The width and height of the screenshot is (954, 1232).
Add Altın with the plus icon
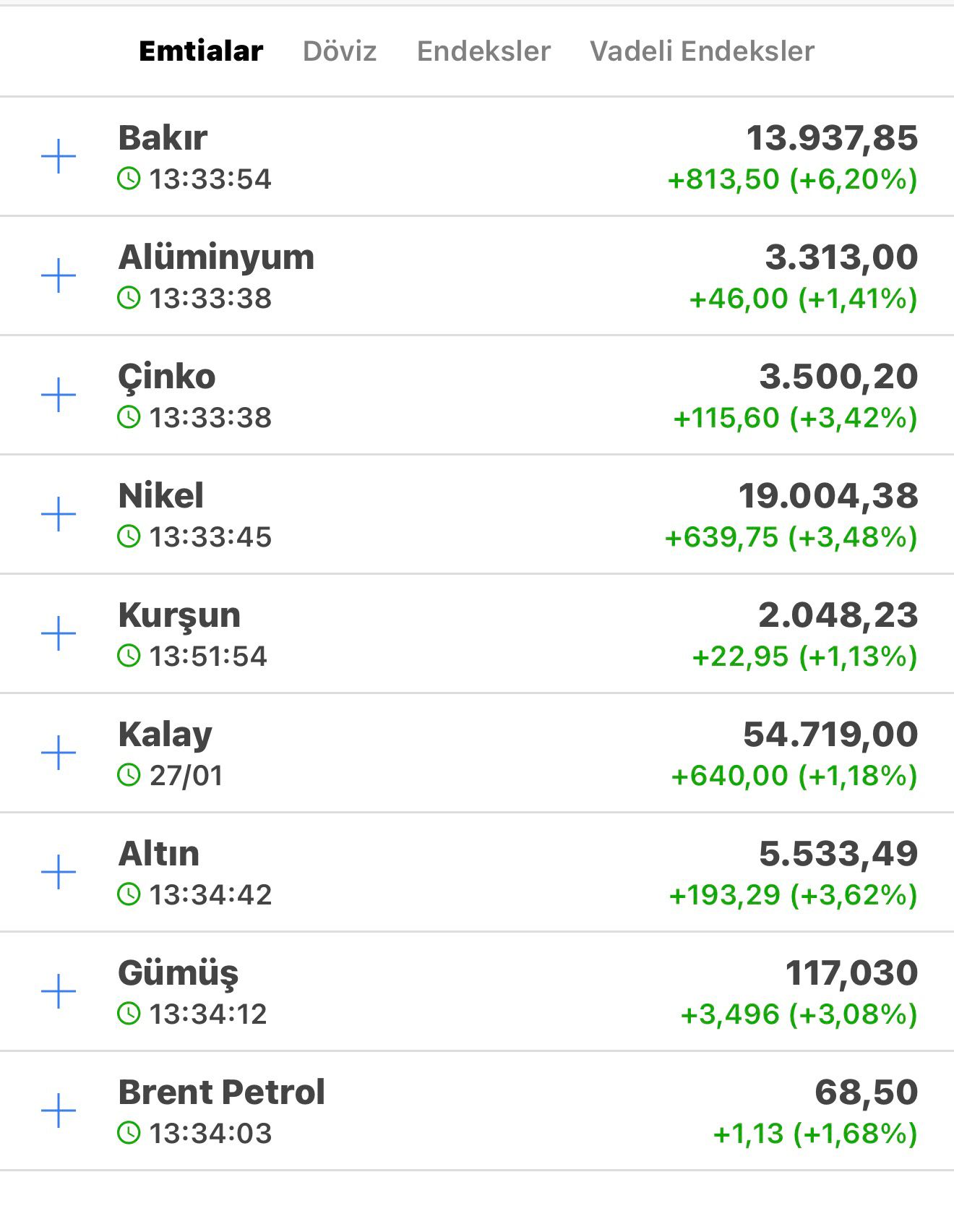click(x=59, y=873)
